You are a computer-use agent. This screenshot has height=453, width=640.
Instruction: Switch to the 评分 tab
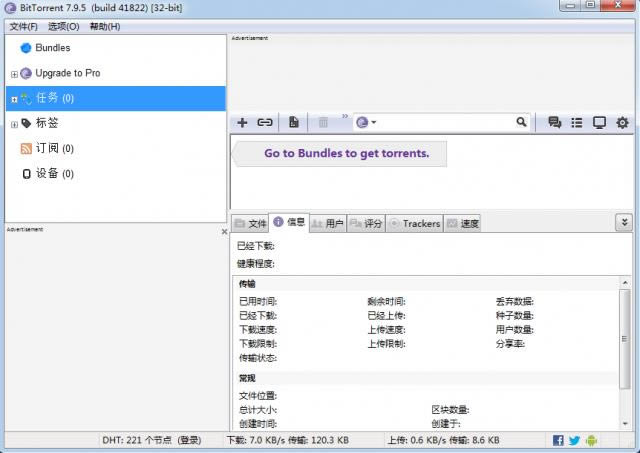[366, 223]
